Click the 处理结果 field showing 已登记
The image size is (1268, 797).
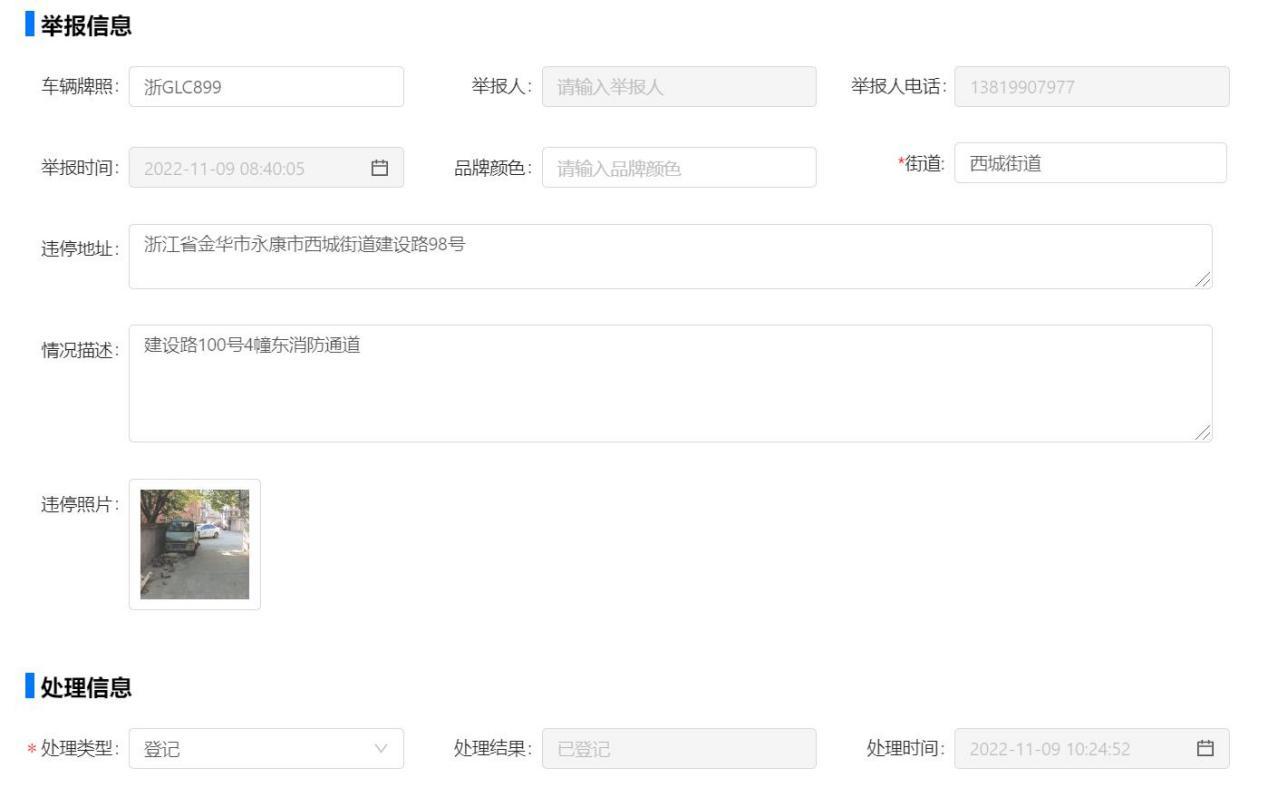coord(678,749)
